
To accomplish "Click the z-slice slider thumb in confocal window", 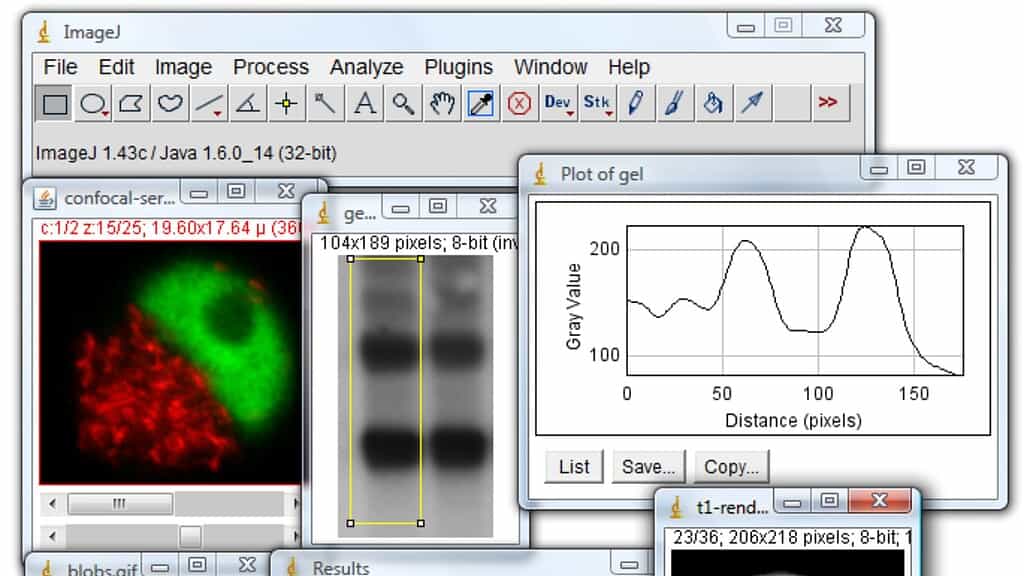I will pos(190,536).
